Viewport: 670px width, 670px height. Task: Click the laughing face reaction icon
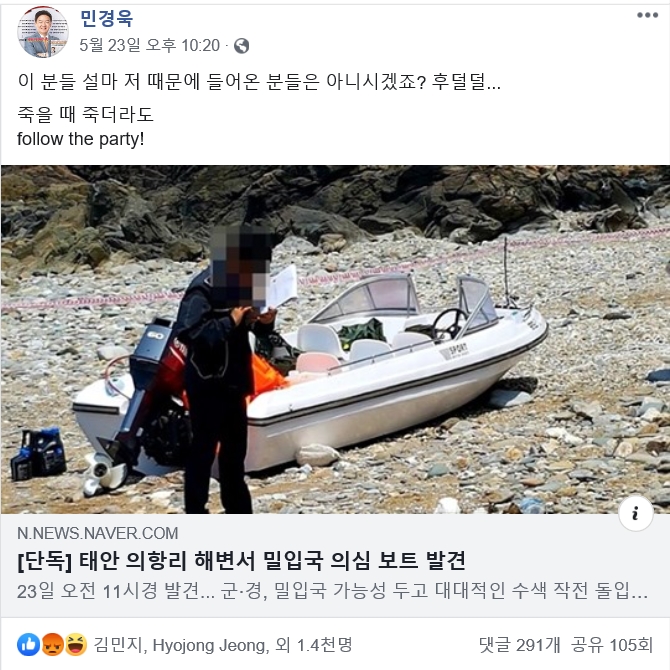76,644
